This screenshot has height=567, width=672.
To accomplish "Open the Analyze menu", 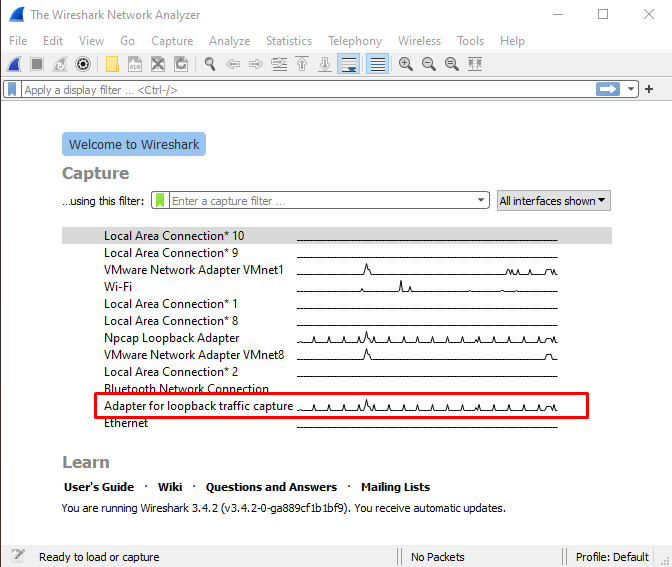I will click(x=229, y=41).
